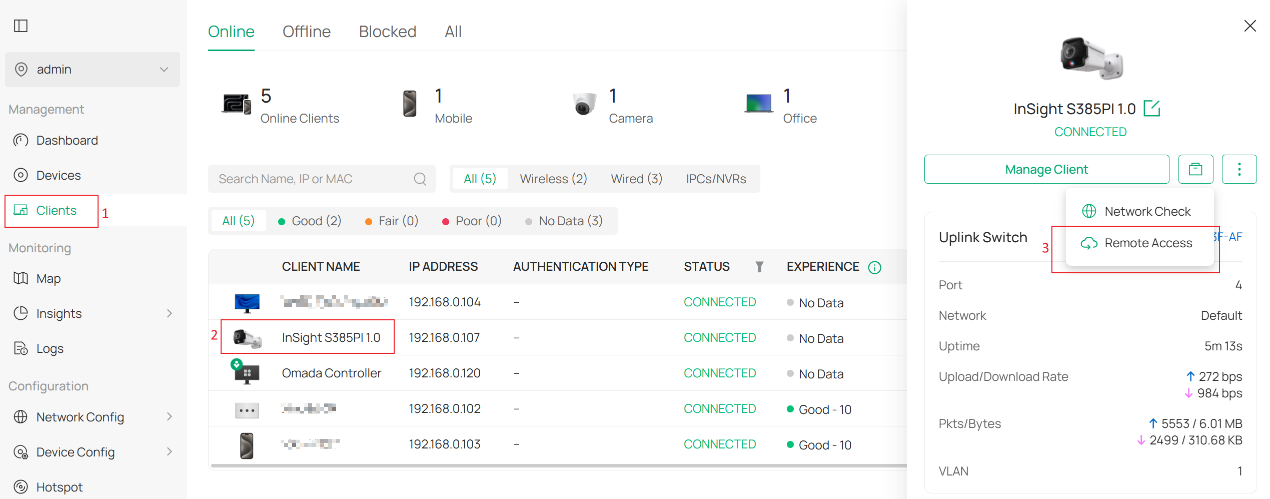Click the archive box icon button

tap(1196, 169)
